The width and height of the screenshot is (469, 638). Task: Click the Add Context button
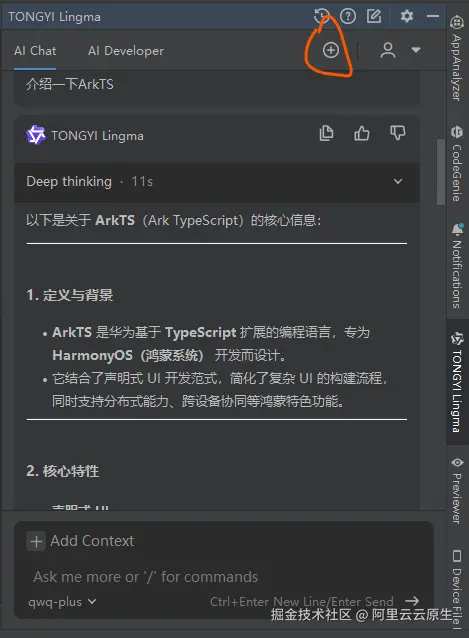(x=80, y=541)
